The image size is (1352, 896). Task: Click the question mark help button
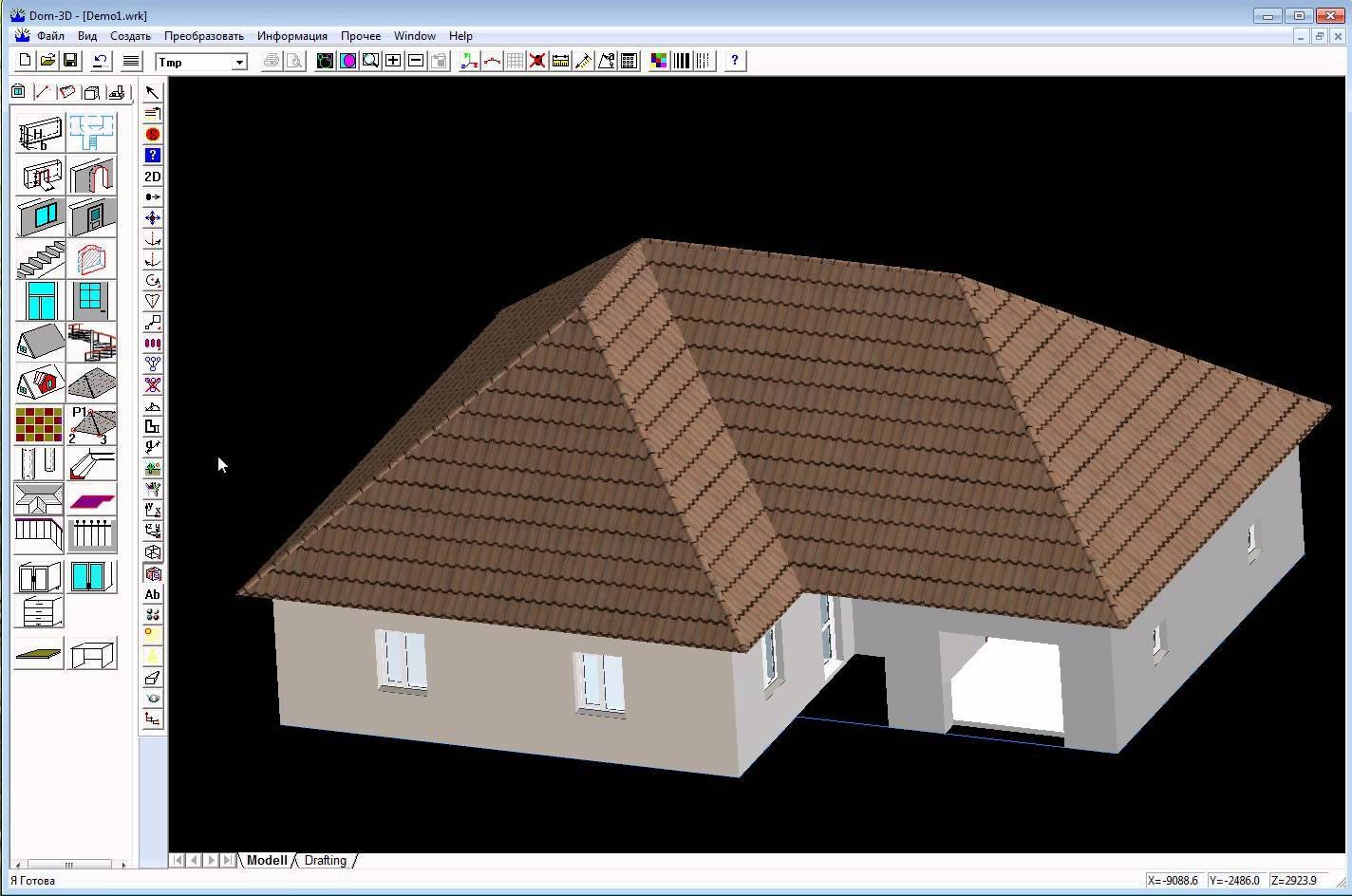735,61
